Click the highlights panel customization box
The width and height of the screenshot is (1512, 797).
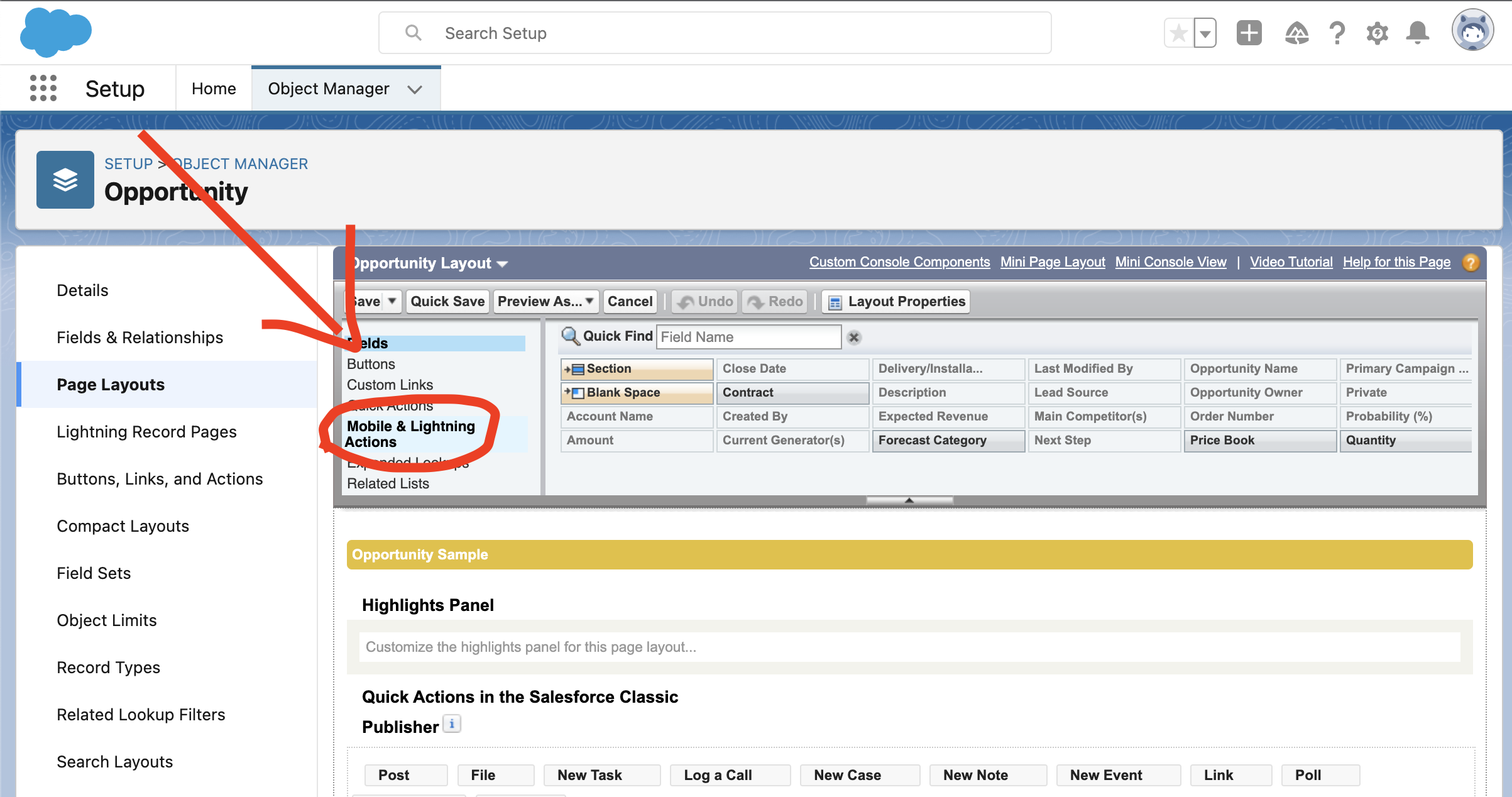(909, 647)
